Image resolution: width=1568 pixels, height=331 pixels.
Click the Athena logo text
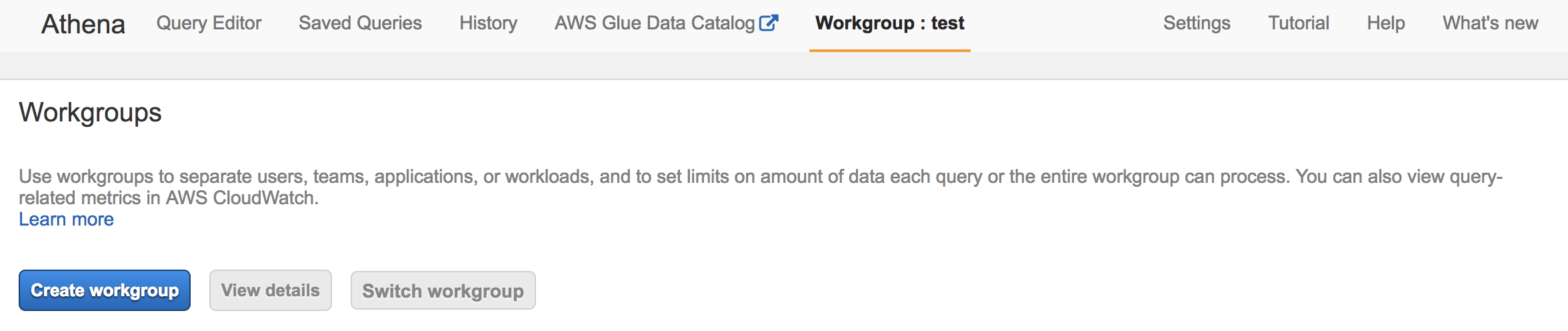click(83, 24)
